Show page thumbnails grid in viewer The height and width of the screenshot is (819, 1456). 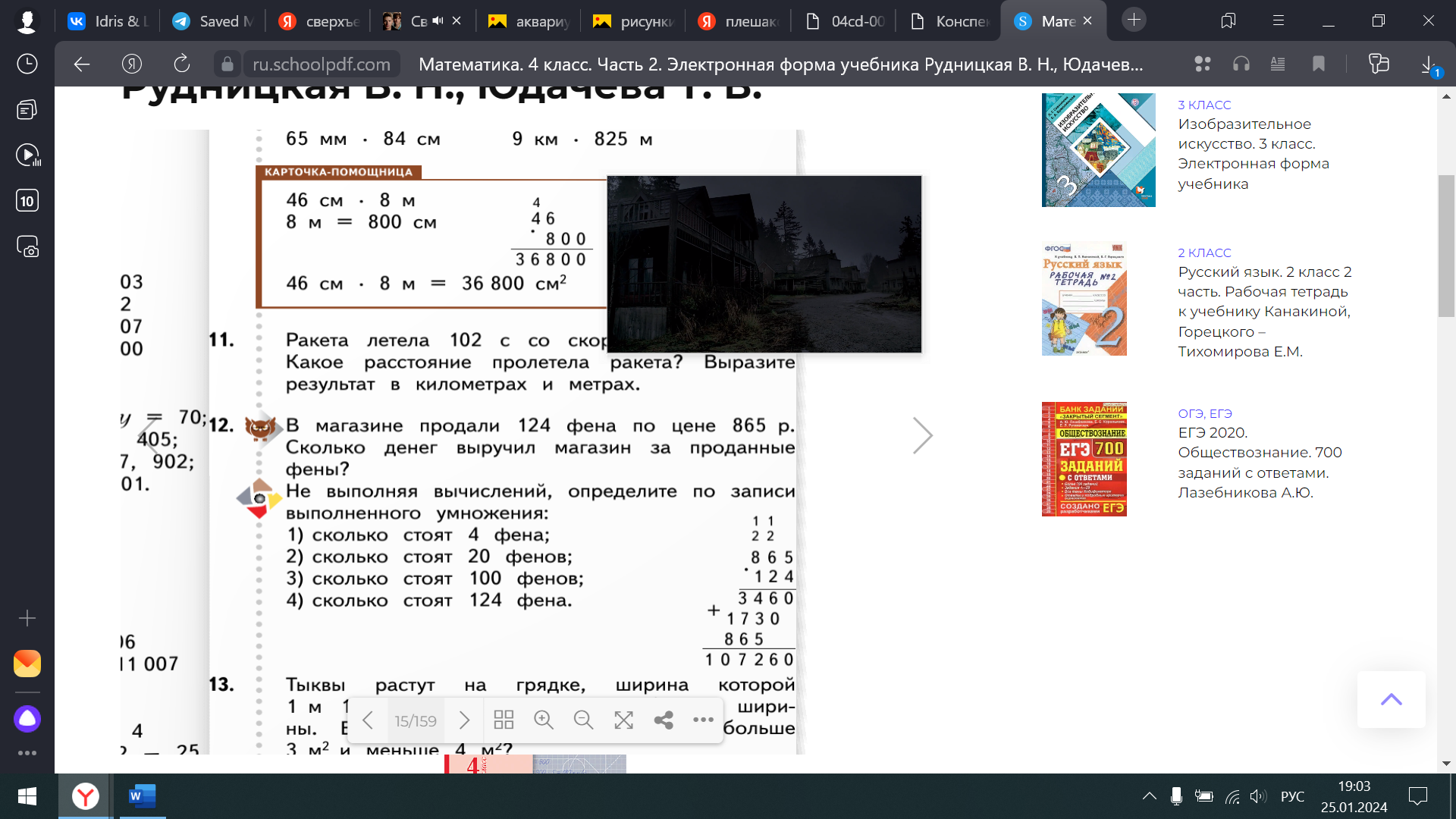[504, 720]
